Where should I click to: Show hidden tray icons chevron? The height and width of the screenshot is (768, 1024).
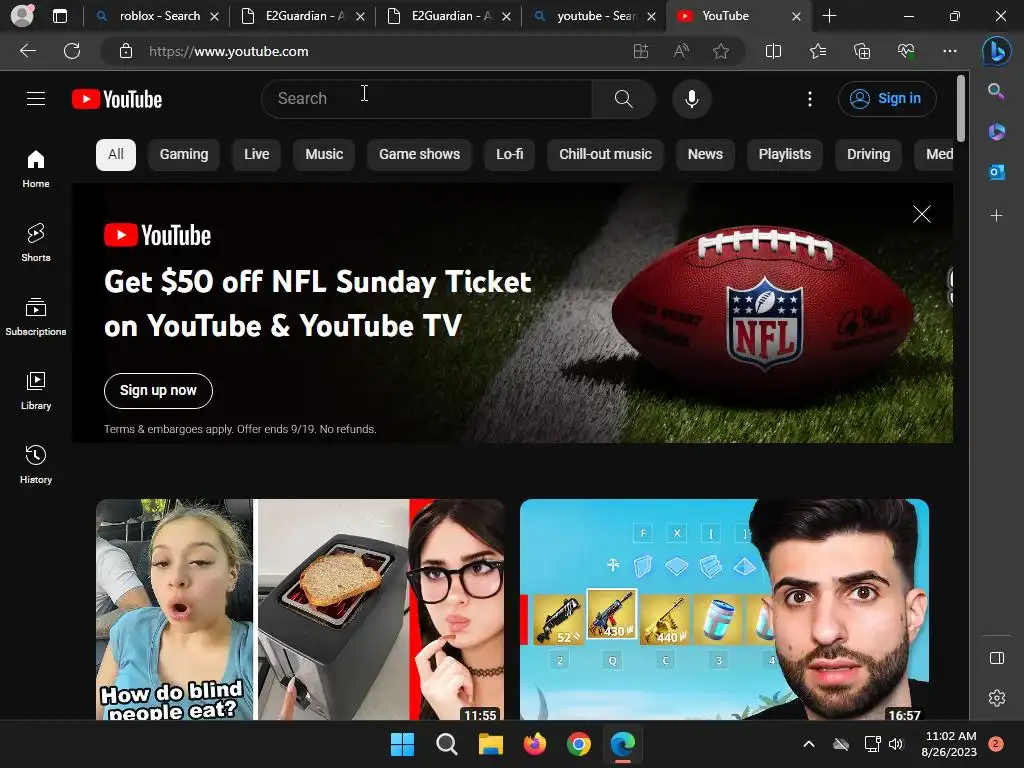pos(808,744)
